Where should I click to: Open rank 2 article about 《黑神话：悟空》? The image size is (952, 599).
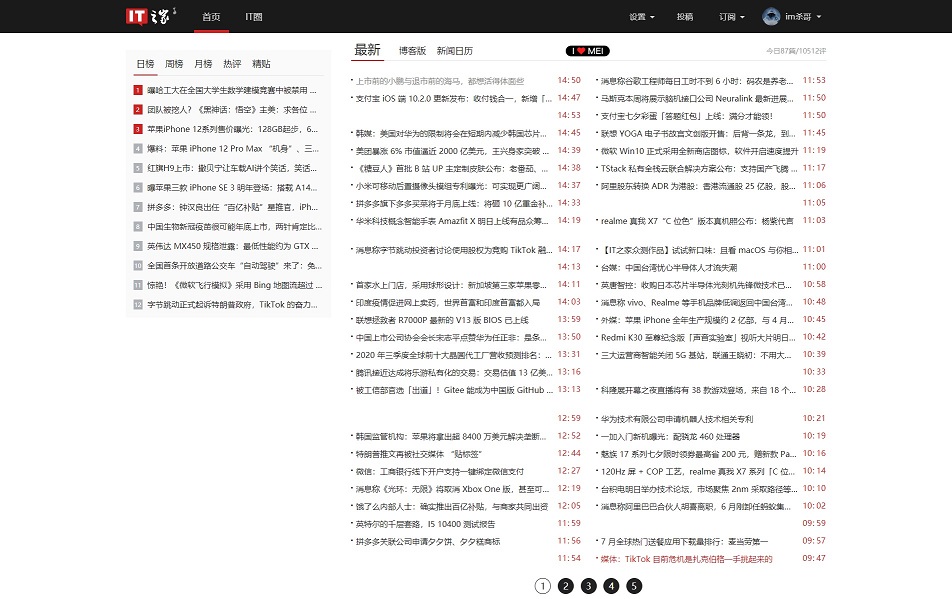[x=231, y=110]
